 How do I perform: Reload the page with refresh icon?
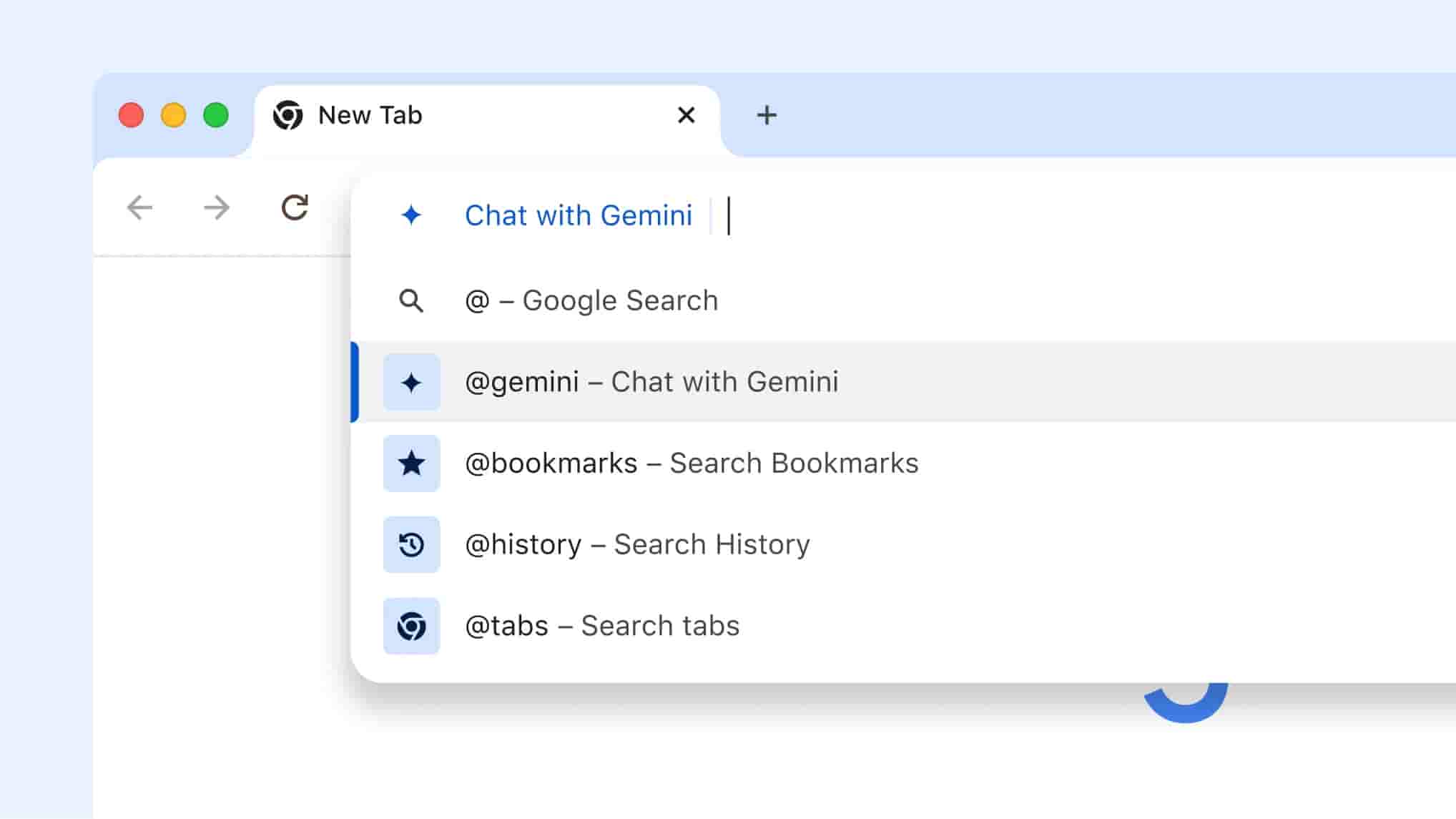click(x=294, y=207)
